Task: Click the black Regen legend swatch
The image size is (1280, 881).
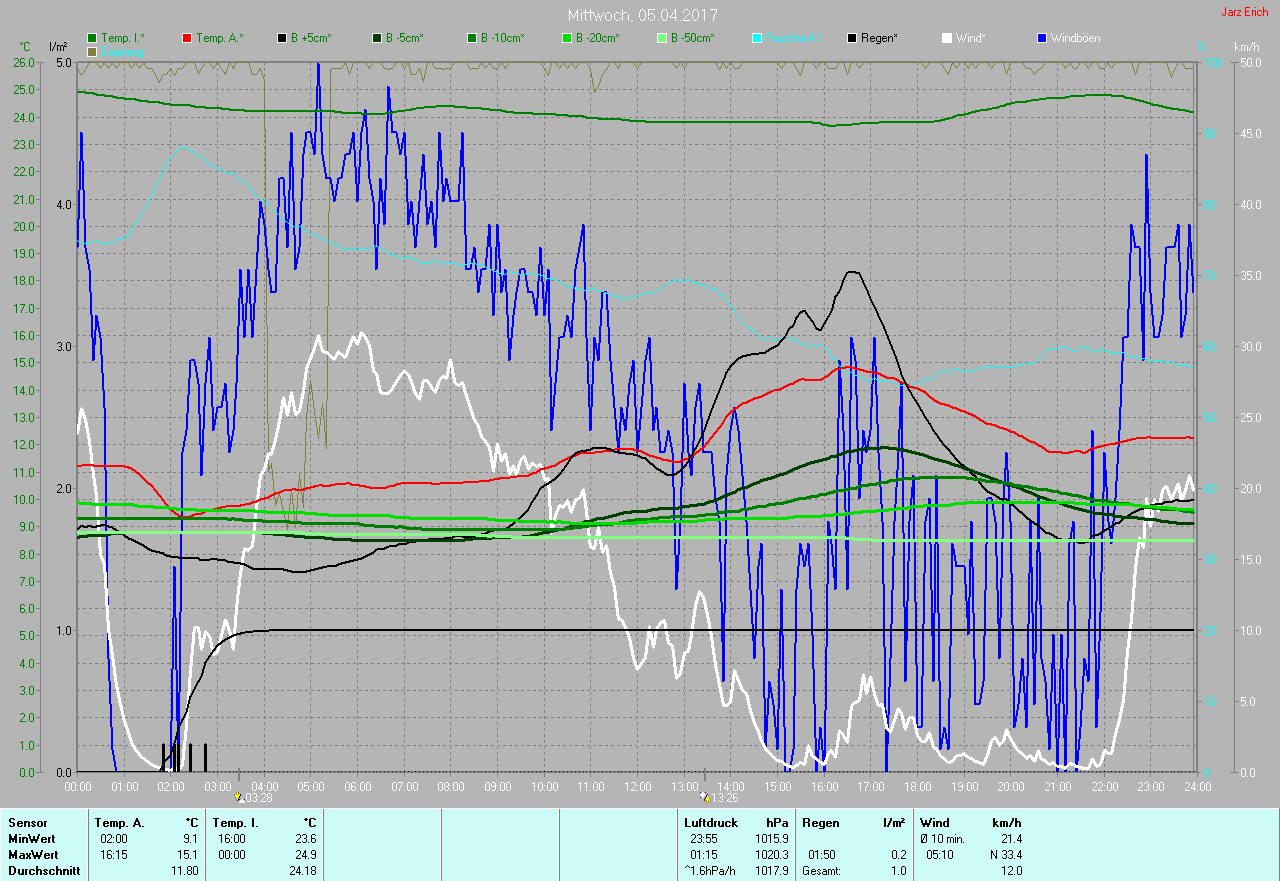Action: (852, 38)
